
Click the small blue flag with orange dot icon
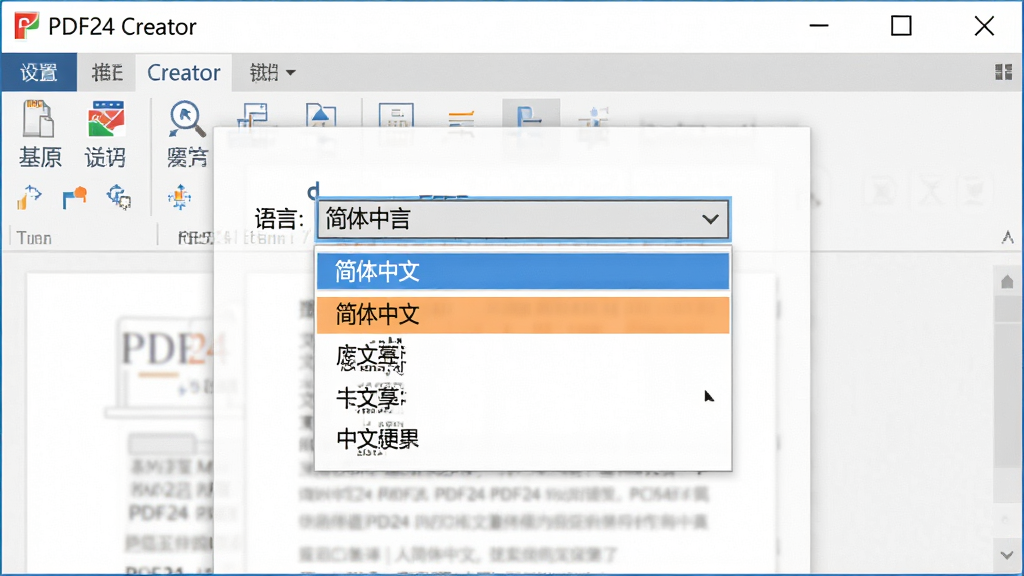pos(74,197)
